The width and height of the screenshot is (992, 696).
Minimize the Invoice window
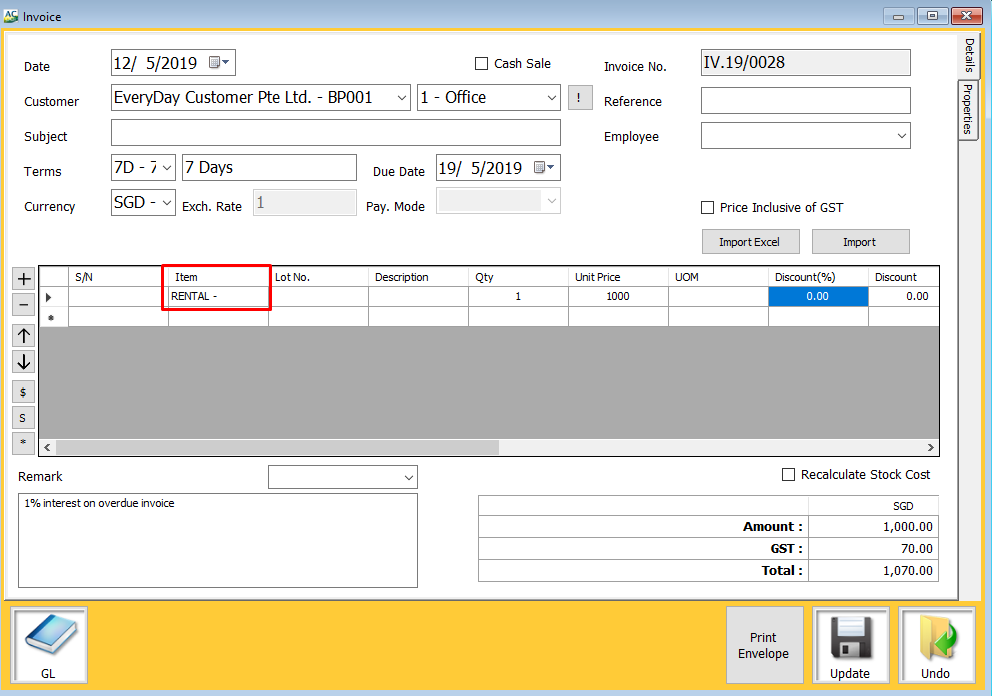898,16
